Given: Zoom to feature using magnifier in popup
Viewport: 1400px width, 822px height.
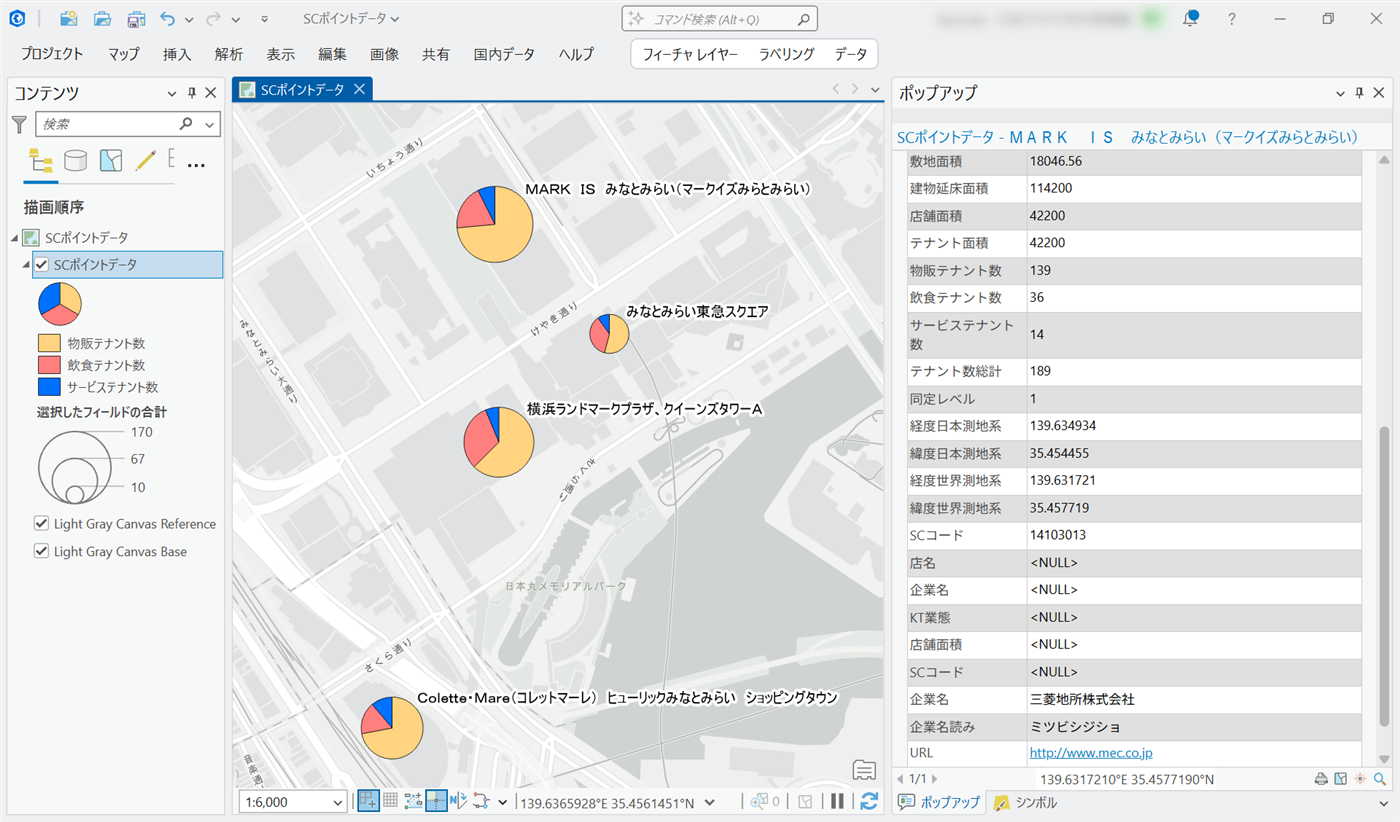Looking at the screenshot, I should 1380,779.
